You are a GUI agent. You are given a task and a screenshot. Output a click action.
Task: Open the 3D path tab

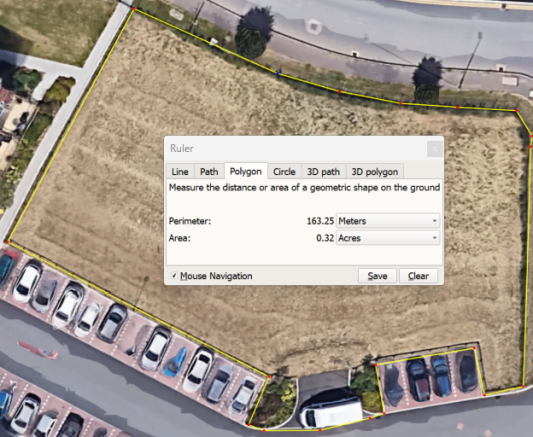(323, 172)
